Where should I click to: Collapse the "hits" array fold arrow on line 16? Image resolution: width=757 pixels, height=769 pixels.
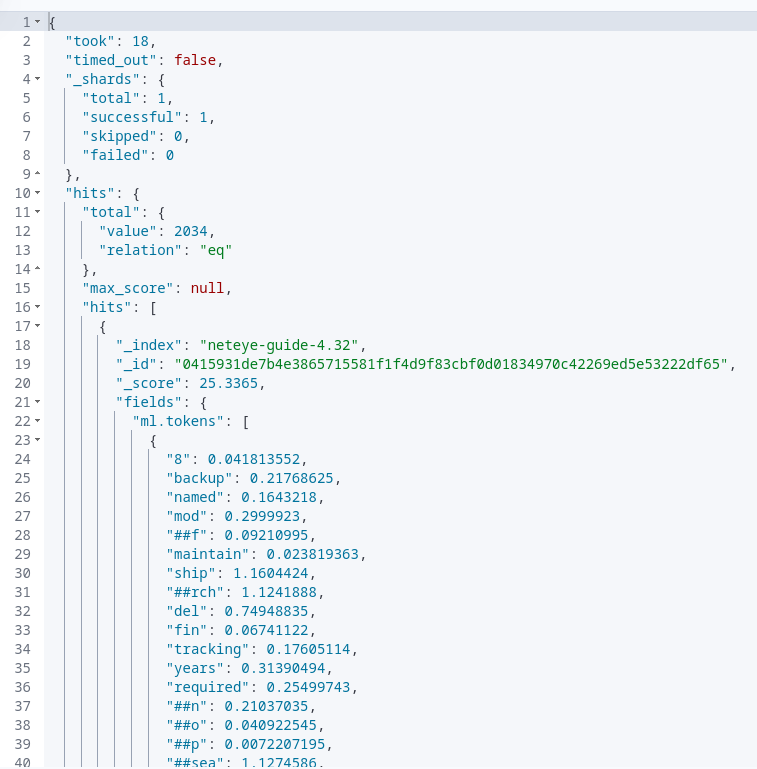coord(38,307)
